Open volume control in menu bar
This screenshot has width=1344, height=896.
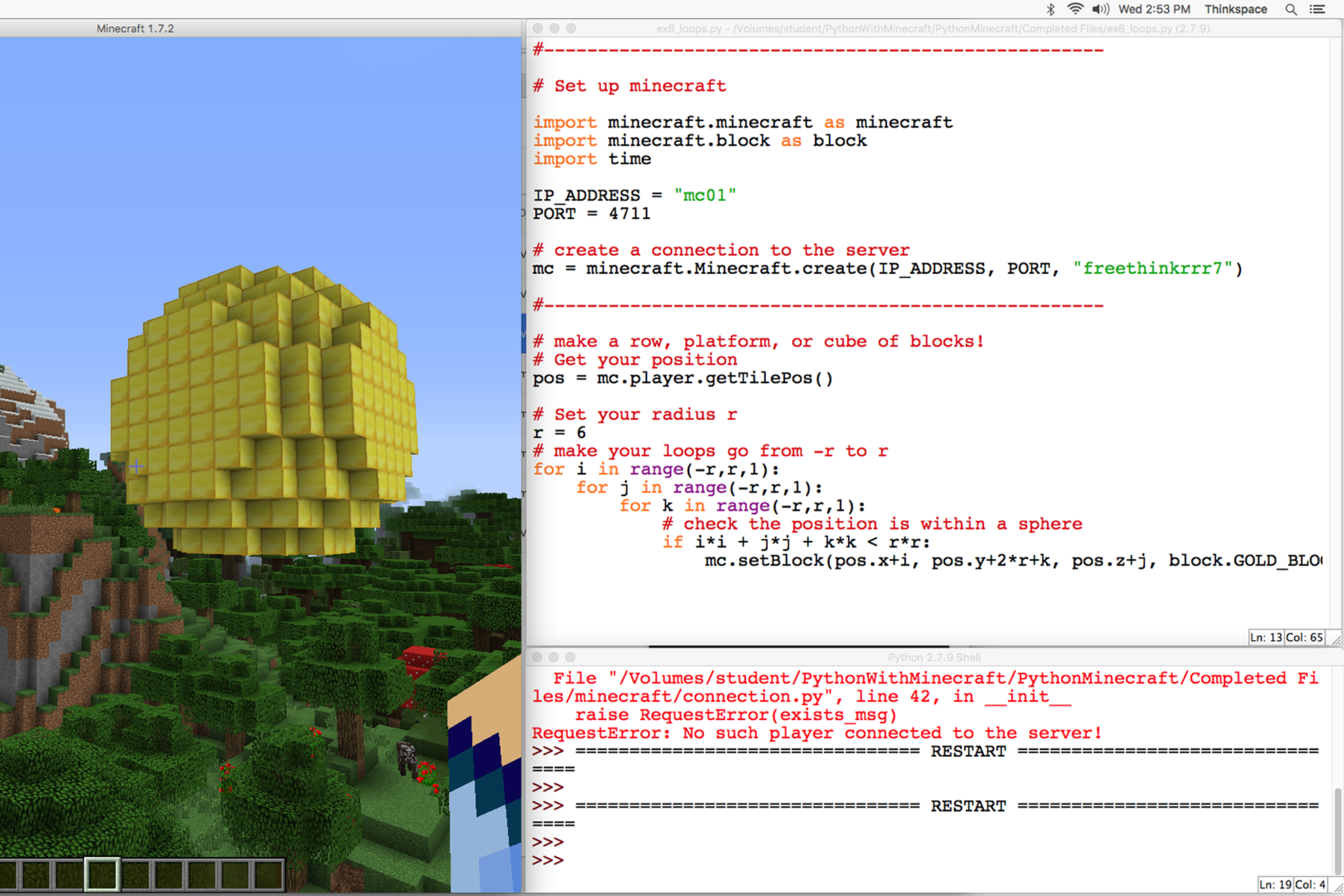tap(1101, 9)
